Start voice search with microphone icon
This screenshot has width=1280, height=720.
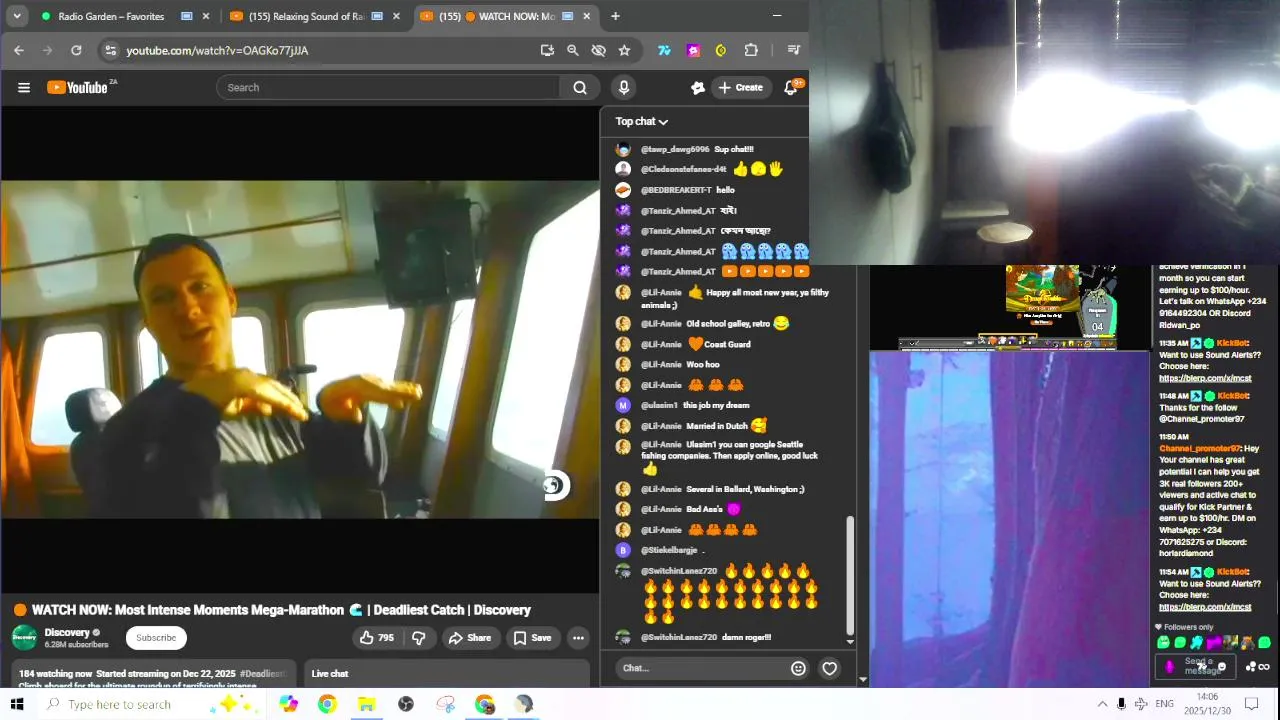click(624, 88)
